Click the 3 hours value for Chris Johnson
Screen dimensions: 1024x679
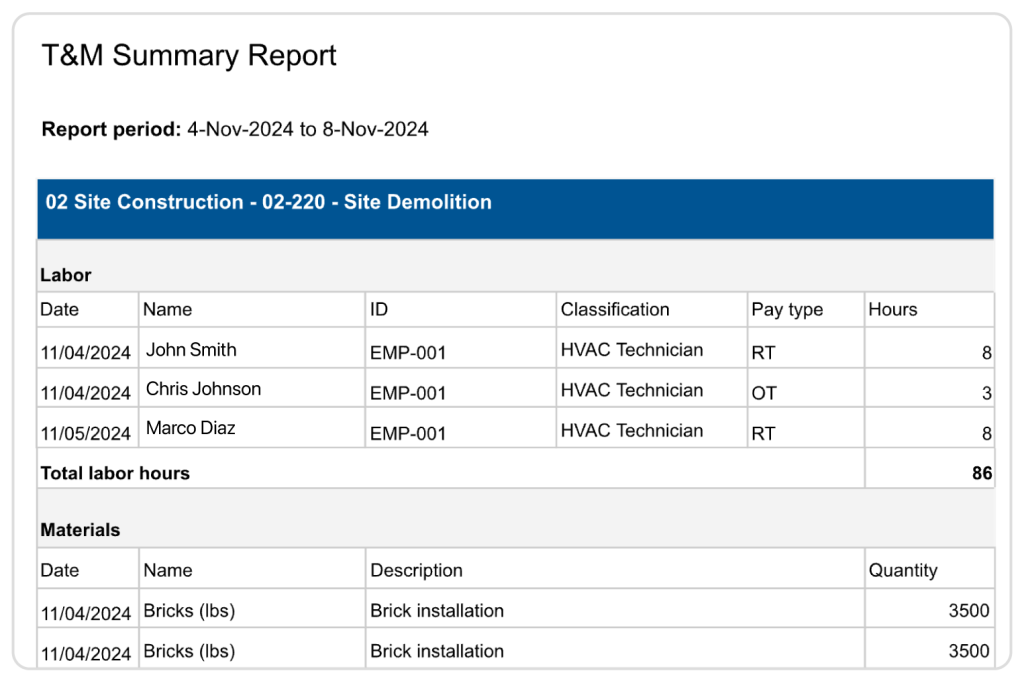[x=986, y=394]
